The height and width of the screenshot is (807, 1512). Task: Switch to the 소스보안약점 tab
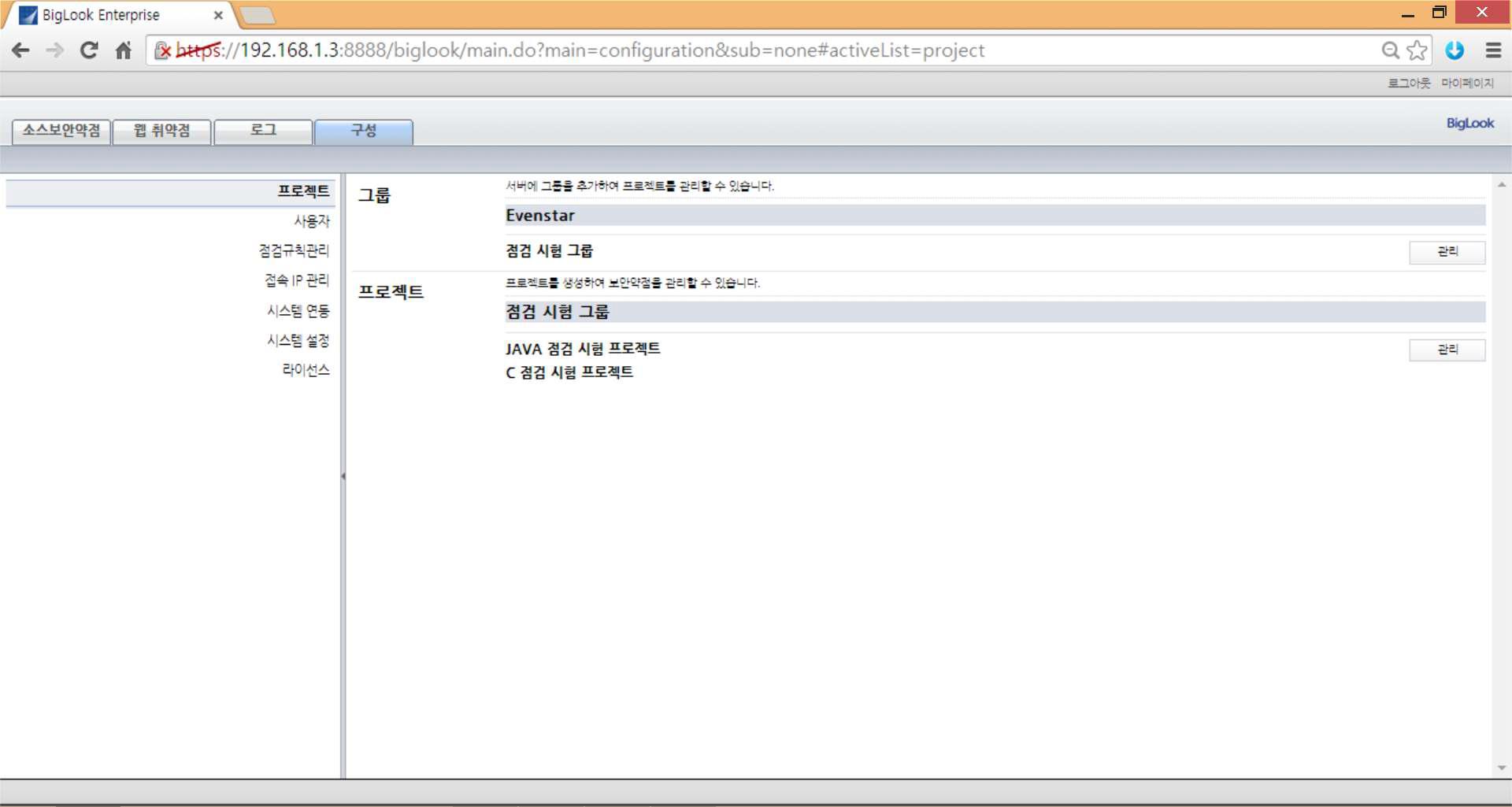[x=61, y=131]
